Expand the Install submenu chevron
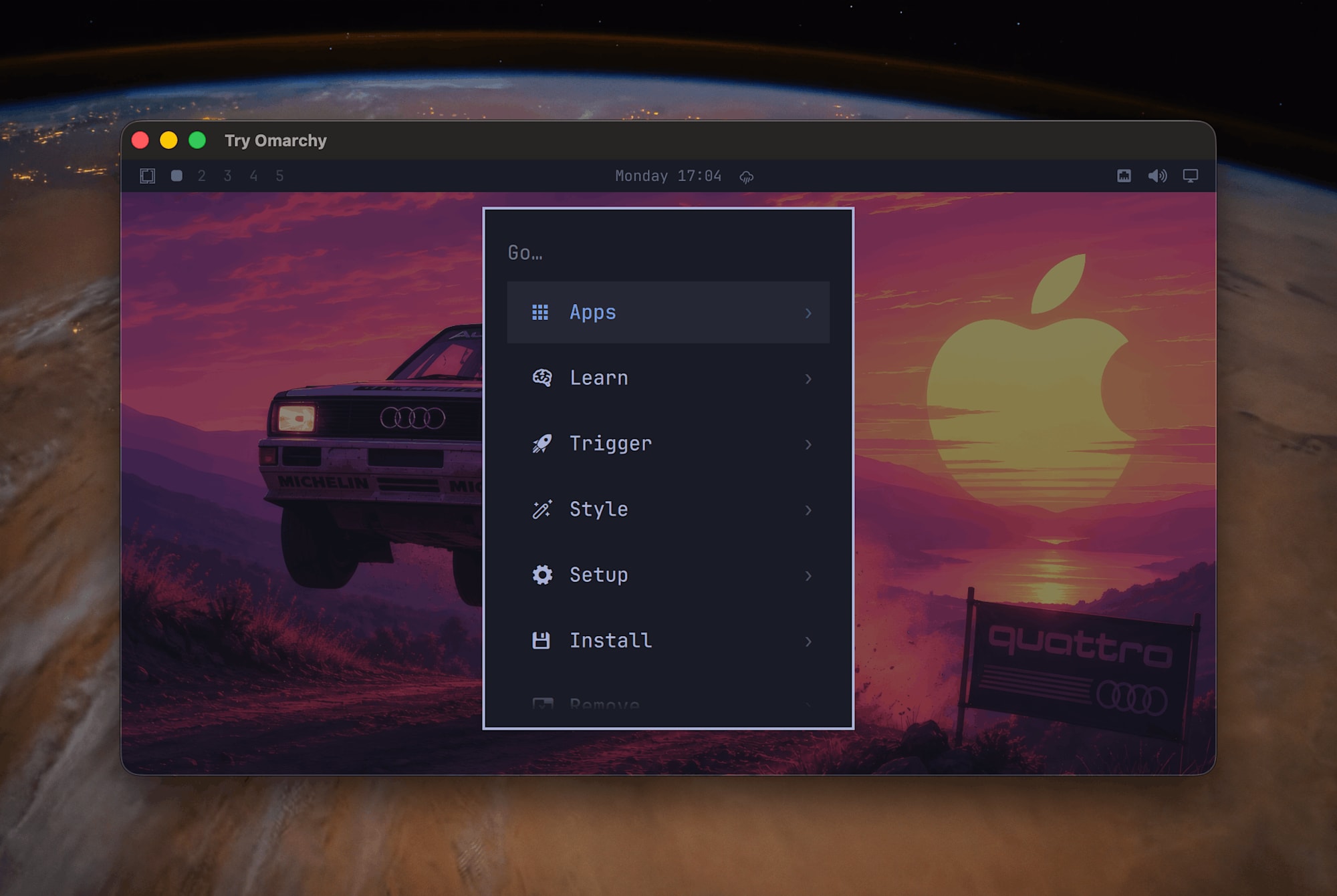1337x896 pixels. tap(808, 641)
